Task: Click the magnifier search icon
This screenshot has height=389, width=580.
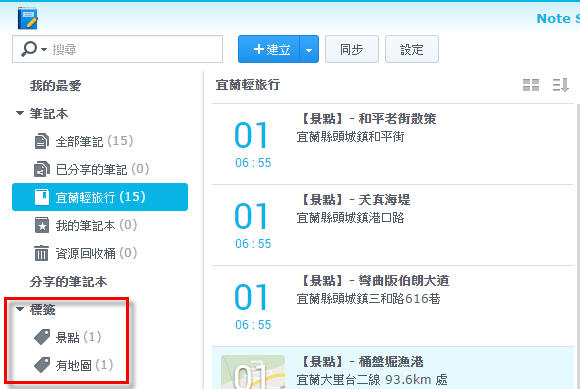Action: pos(29,49)
